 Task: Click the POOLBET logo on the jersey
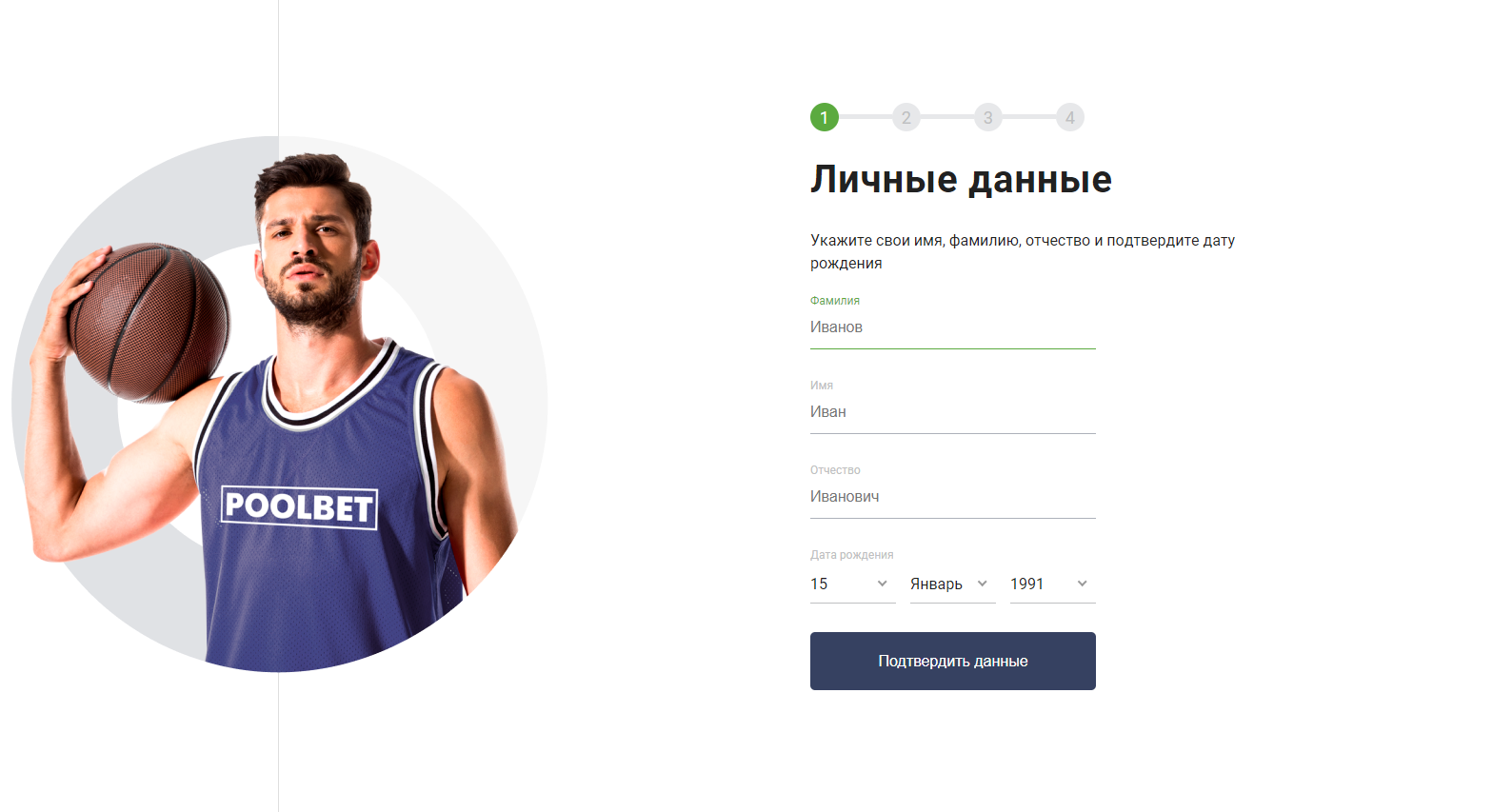tap(299, 506)
